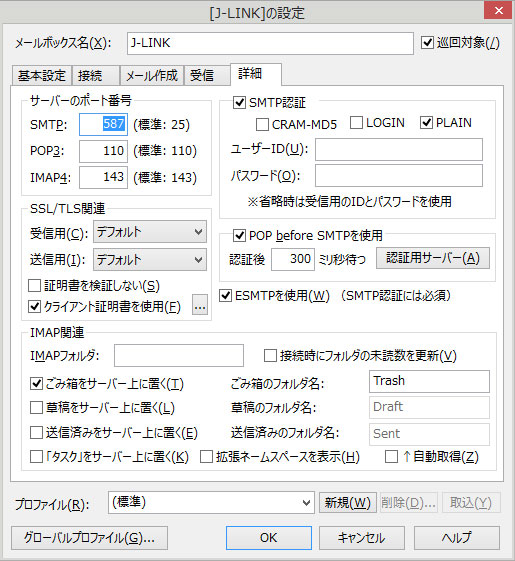Image resolution: width=515 pixels, height=561 pixels.
Task: Open ヘルプ button
Action: click(457, 538)
